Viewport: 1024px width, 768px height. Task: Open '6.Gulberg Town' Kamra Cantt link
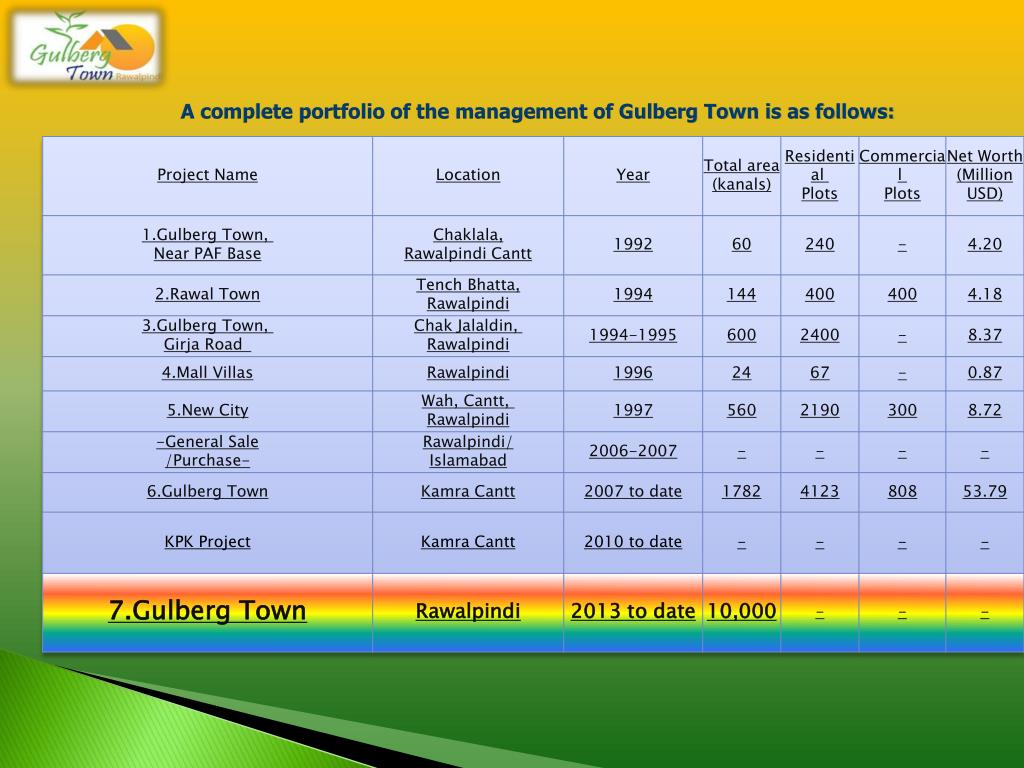[207, 492]
